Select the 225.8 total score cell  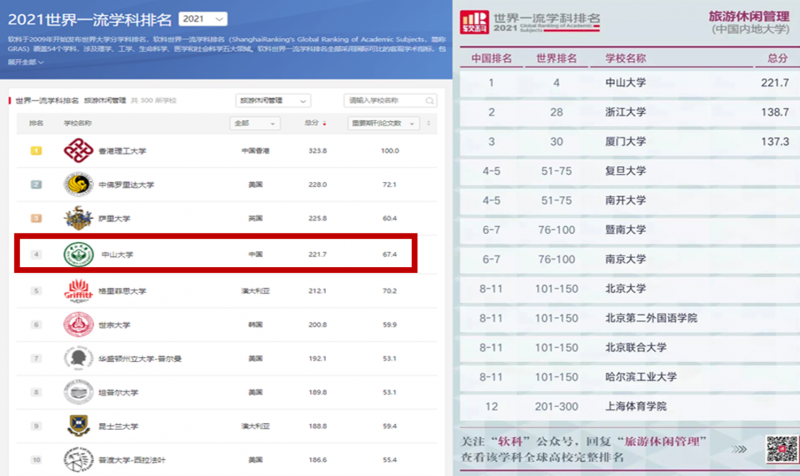tap(317, 218)
